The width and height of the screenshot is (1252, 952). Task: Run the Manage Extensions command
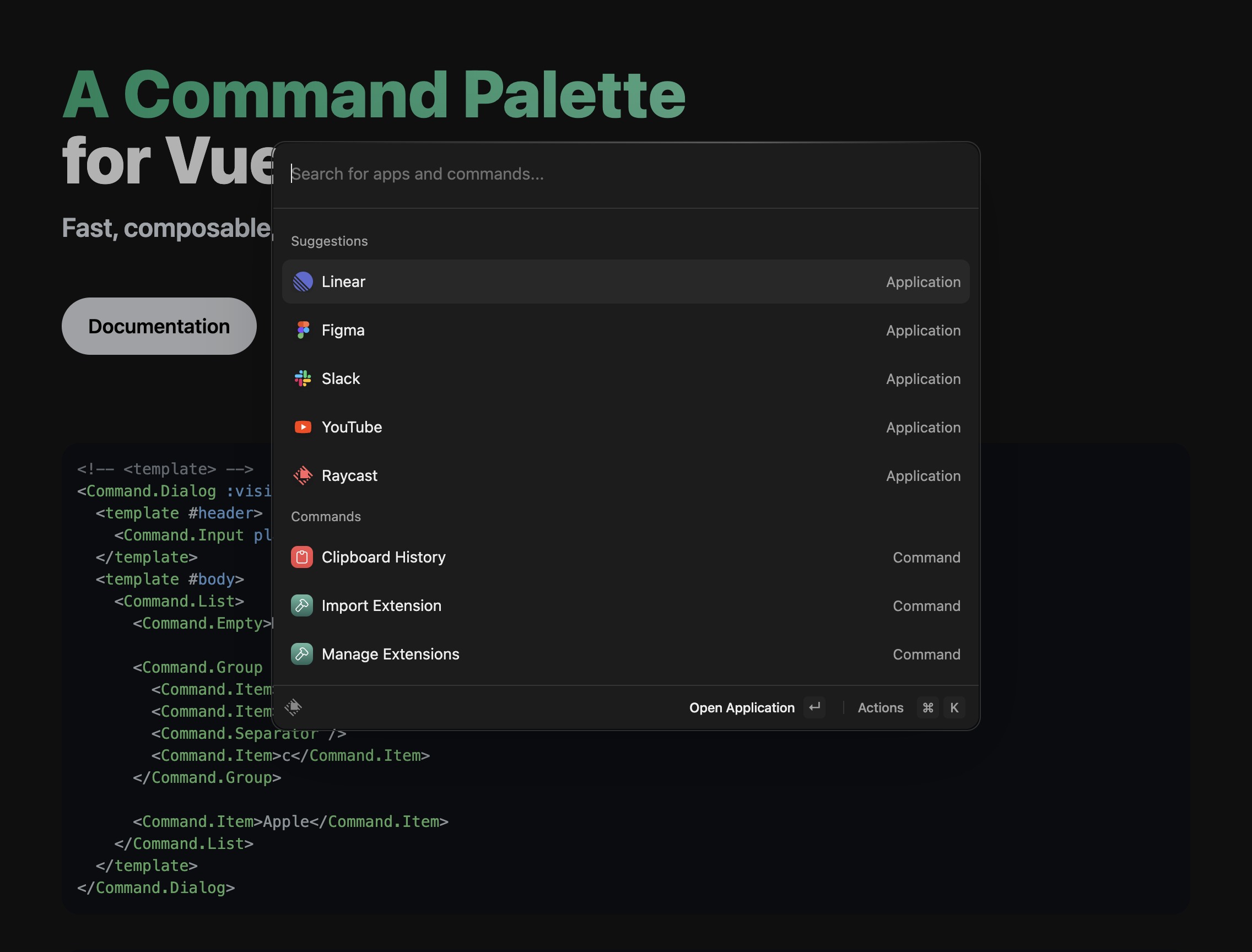625,654
